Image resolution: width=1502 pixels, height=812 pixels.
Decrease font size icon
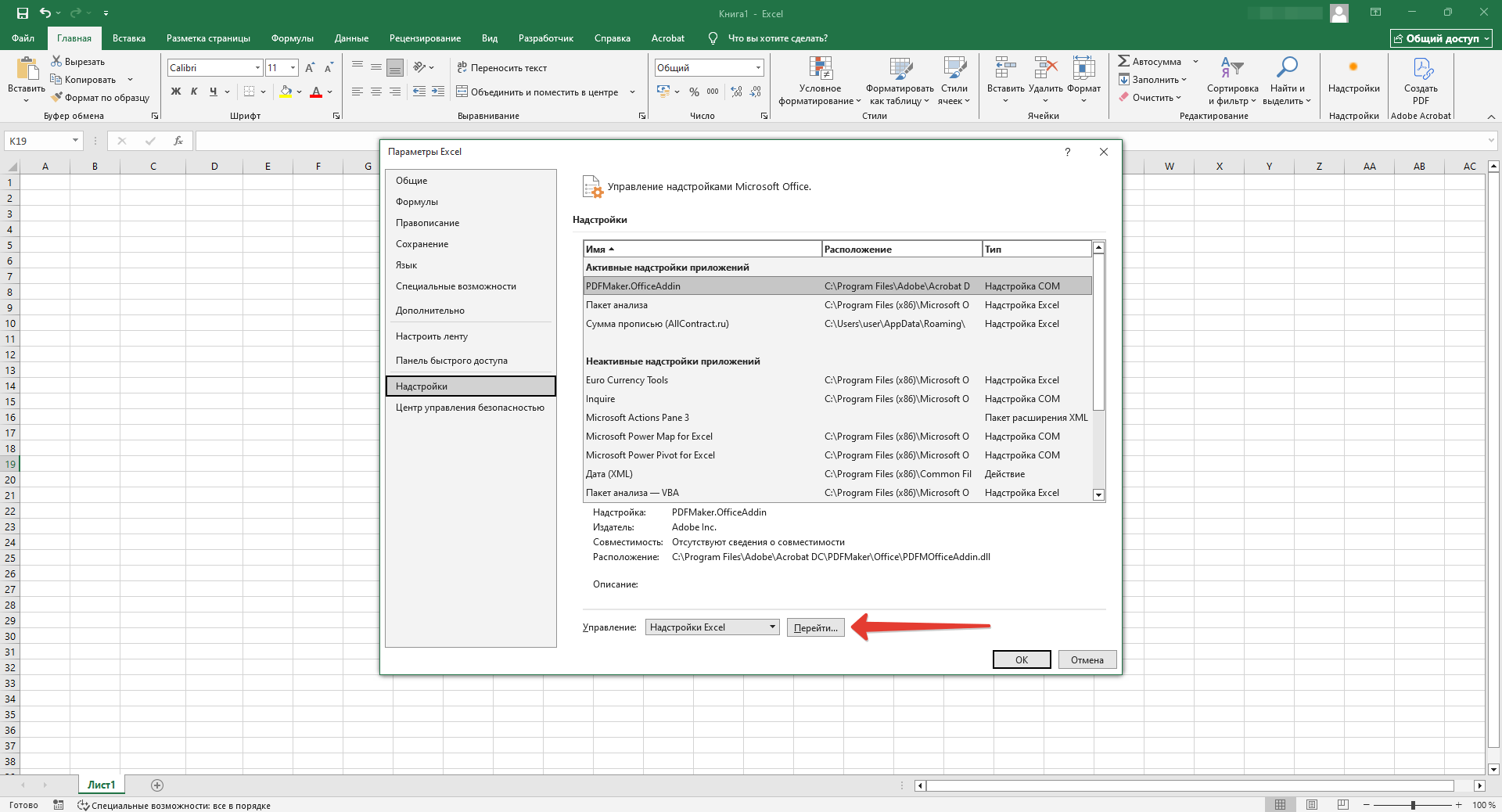pos(329,68)
